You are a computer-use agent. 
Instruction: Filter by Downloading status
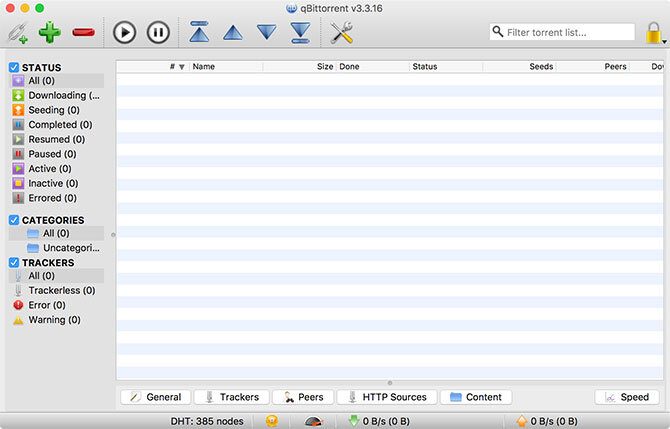point(56,95)
